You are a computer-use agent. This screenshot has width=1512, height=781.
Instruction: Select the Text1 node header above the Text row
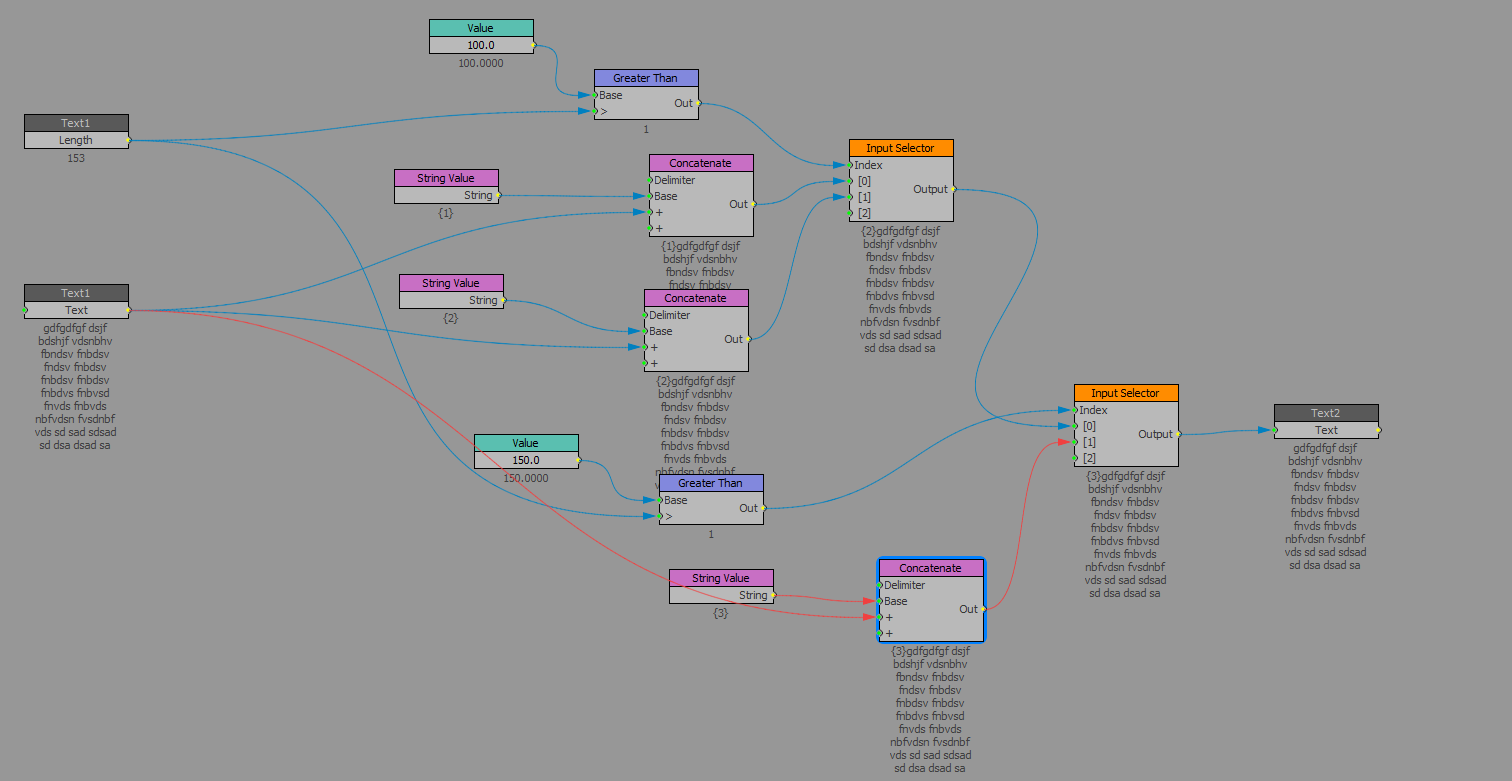[76, 293]
